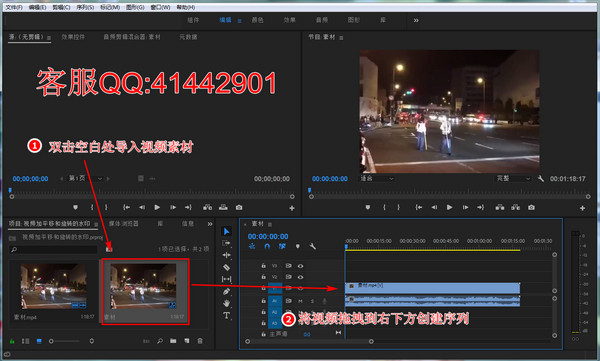Select 素材.mp4 clip thumbnail
The image size is (600, 361).
tap(54, 286)
